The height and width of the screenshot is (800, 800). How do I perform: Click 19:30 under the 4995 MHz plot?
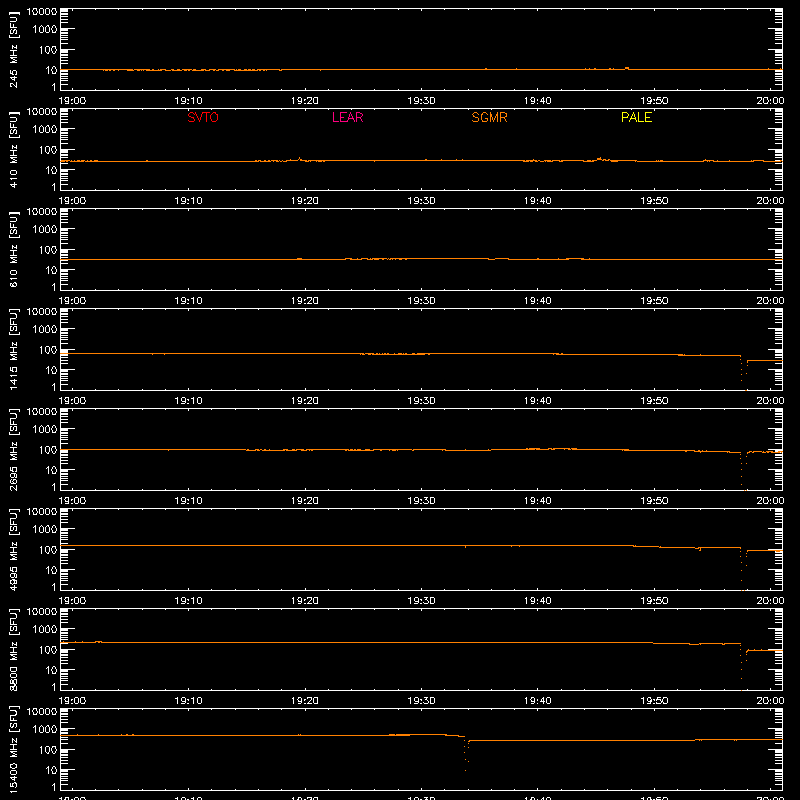(x=421, y=601)
